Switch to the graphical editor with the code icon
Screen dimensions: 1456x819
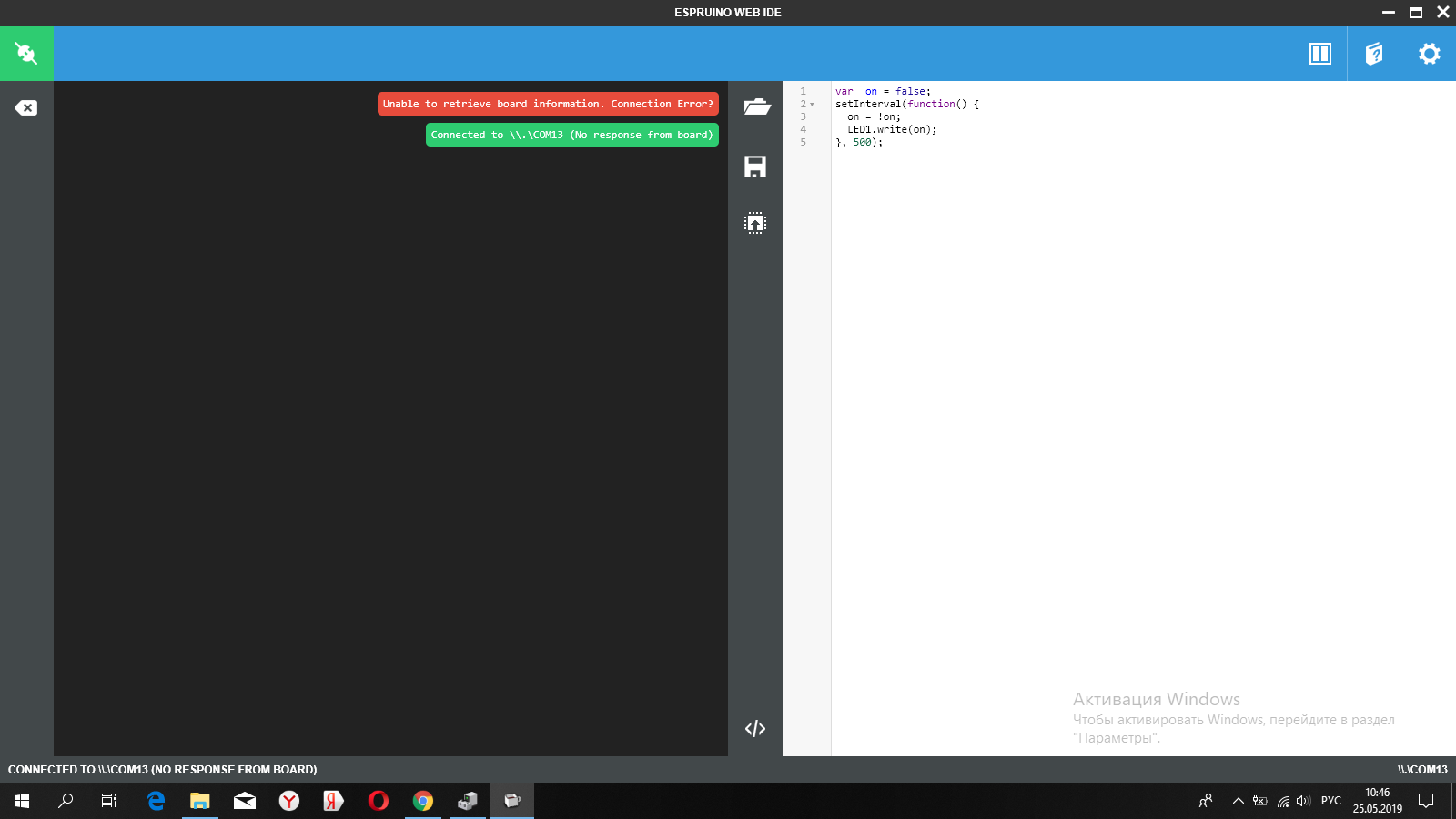coord(755,729)
